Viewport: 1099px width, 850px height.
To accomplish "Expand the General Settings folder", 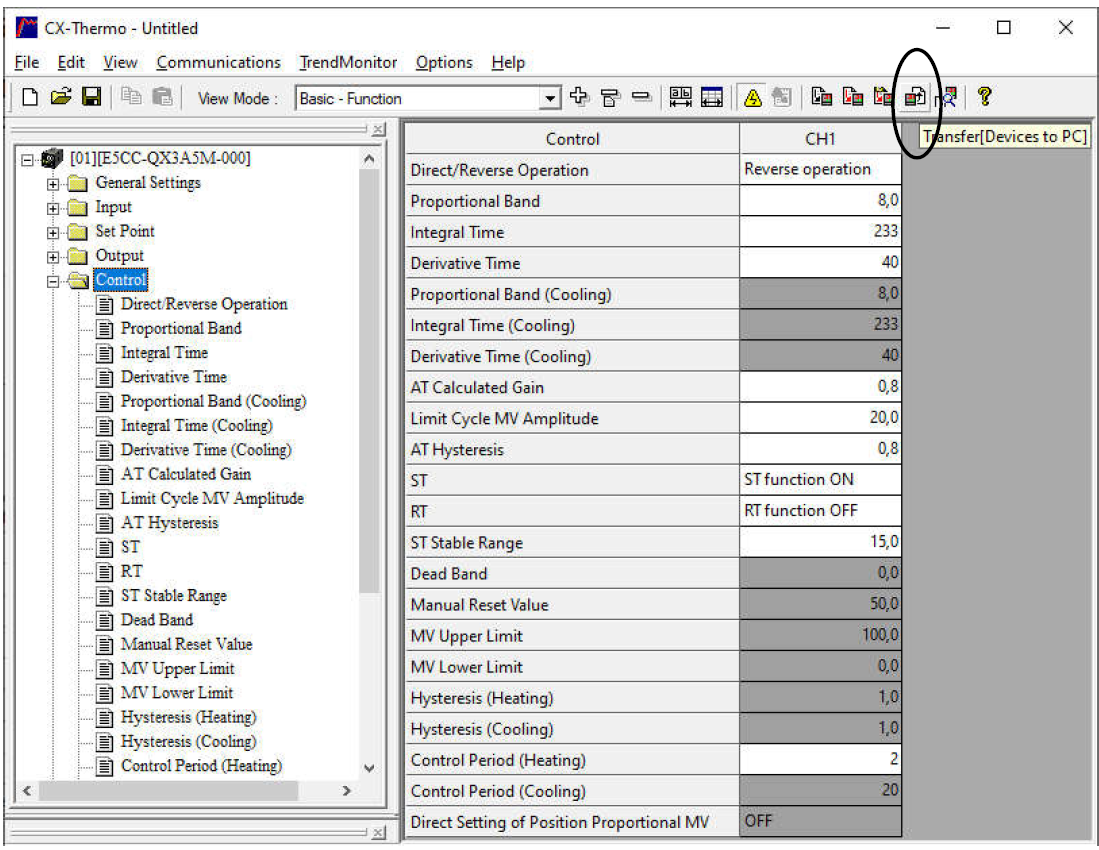I will (x=53, y=184).
